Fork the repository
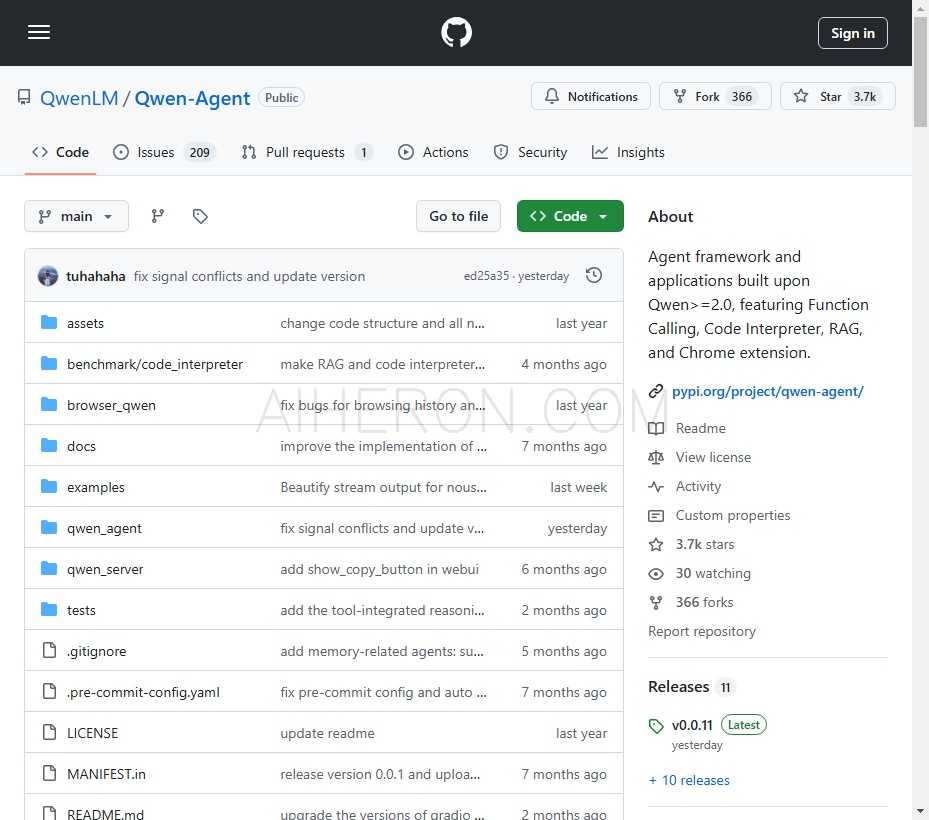This screenshot has height=820, width=929. click(715, 97)
